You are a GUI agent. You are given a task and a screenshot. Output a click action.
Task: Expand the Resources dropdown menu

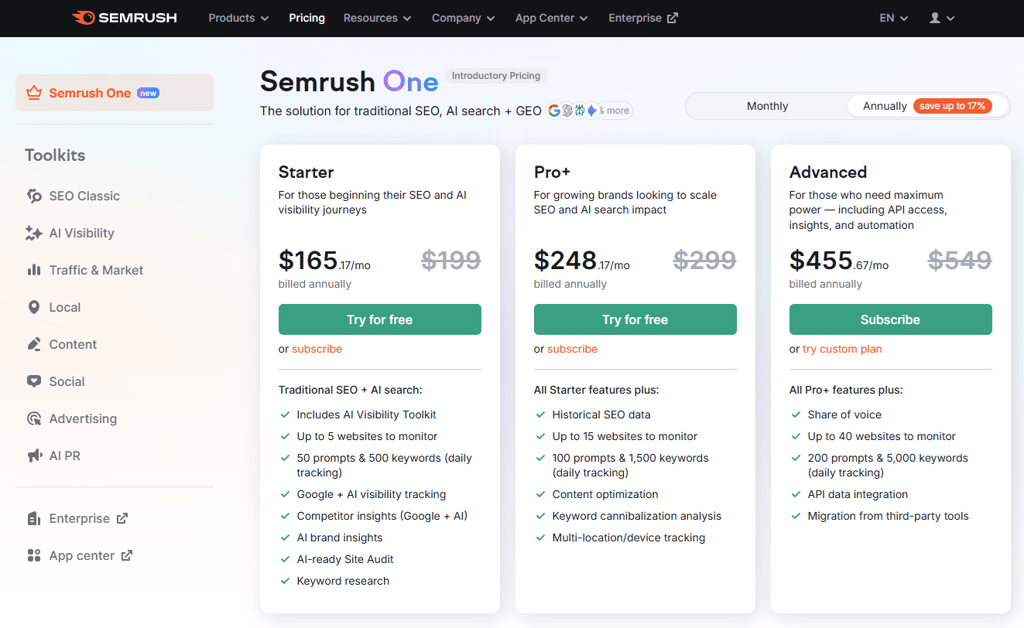[x=377, y=18]
